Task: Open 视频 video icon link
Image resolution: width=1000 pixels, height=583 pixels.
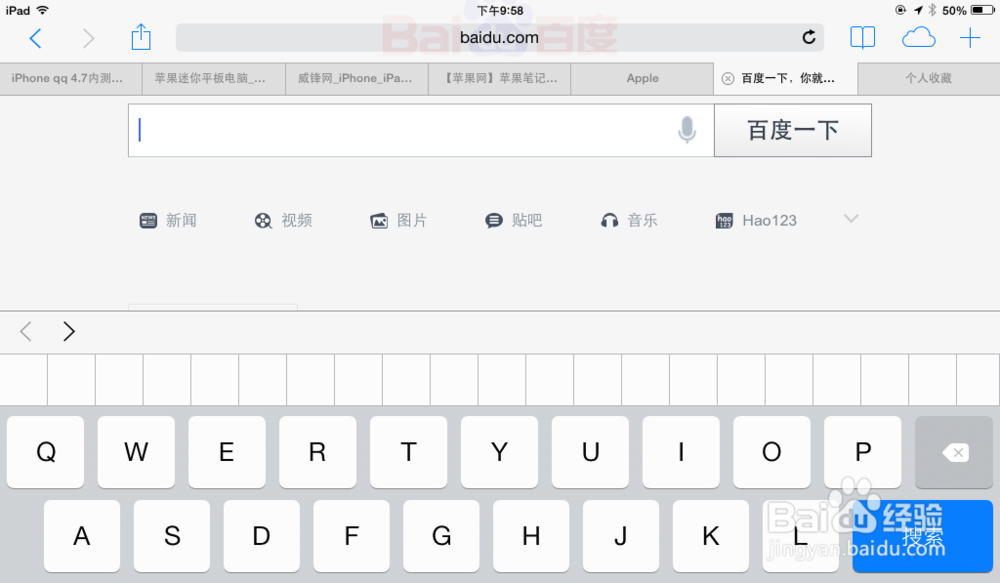Action: pos(283,221)
